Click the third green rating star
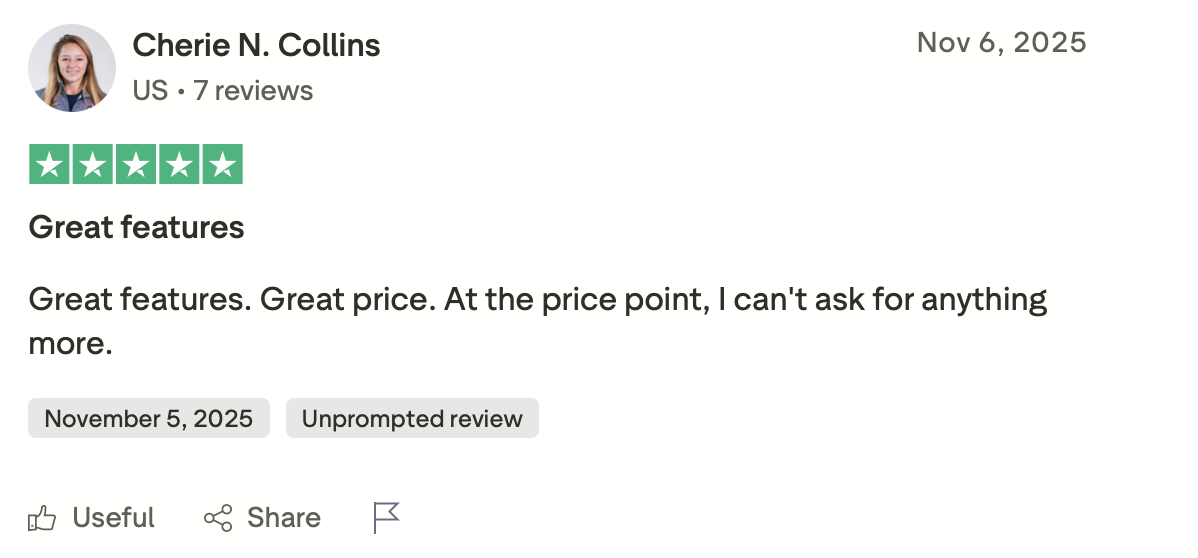 point(136,165)
